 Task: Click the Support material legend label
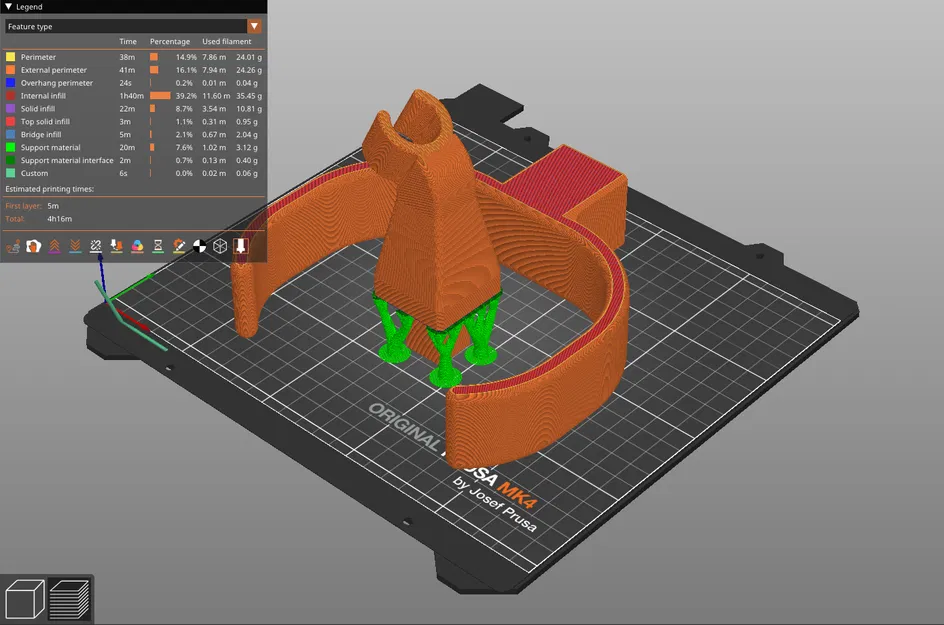[x=51, y=148]
